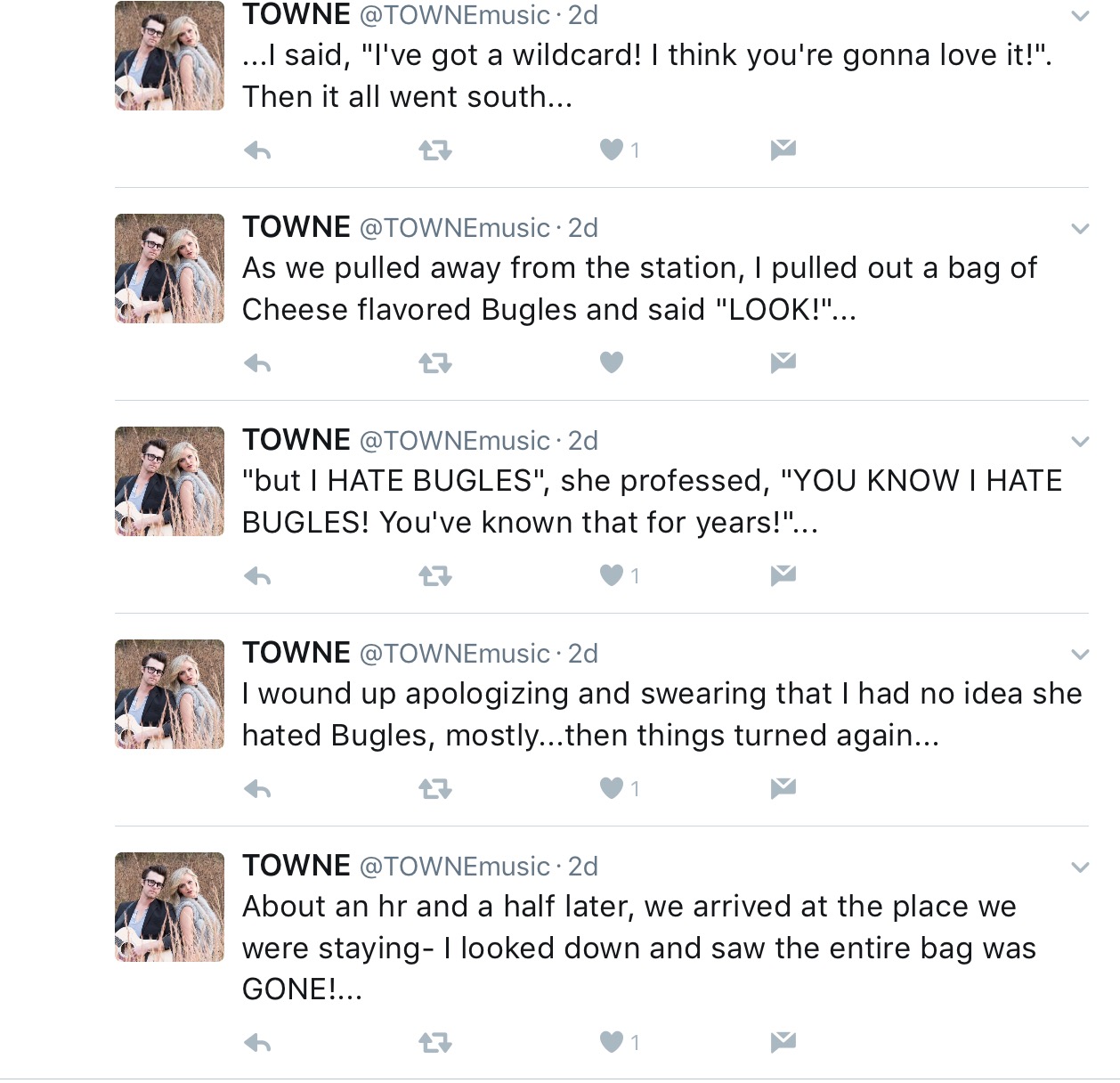Like the "entire bag was GONE" tweet
Image resolution: width=1120 pixels, height=1083 pixels.
pyautogui.click(x=612, y=1042)
